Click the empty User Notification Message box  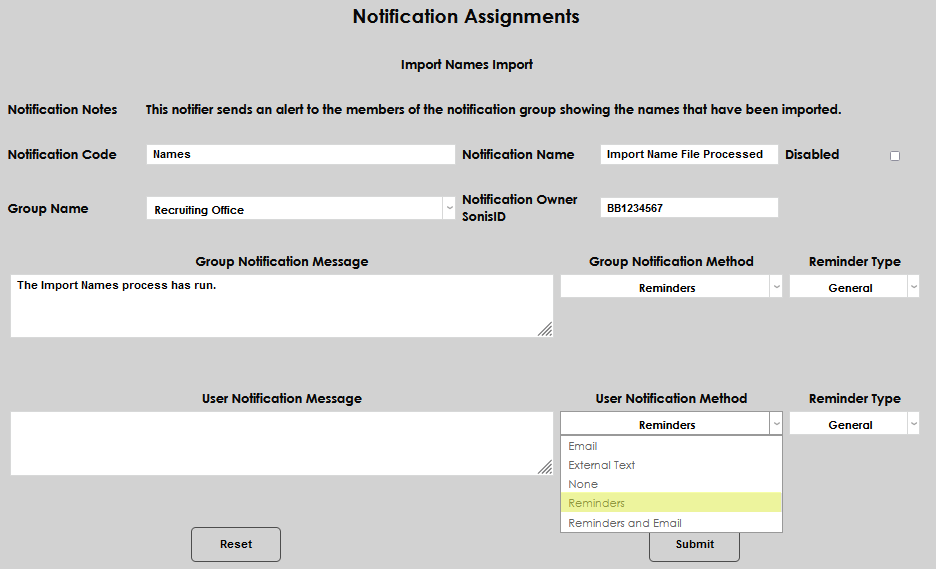click(280, 443)
